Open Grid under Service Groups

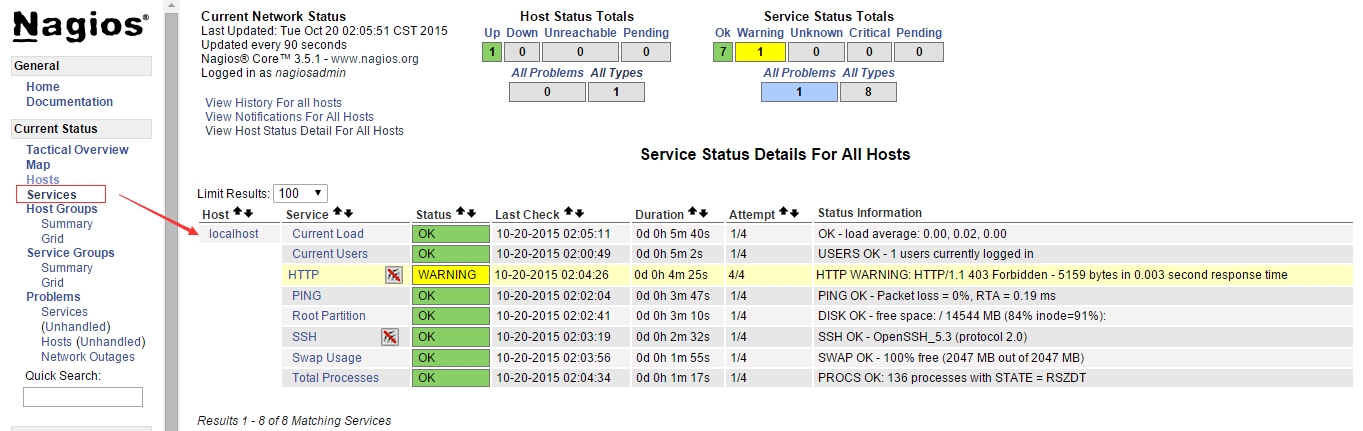[52, 283]
